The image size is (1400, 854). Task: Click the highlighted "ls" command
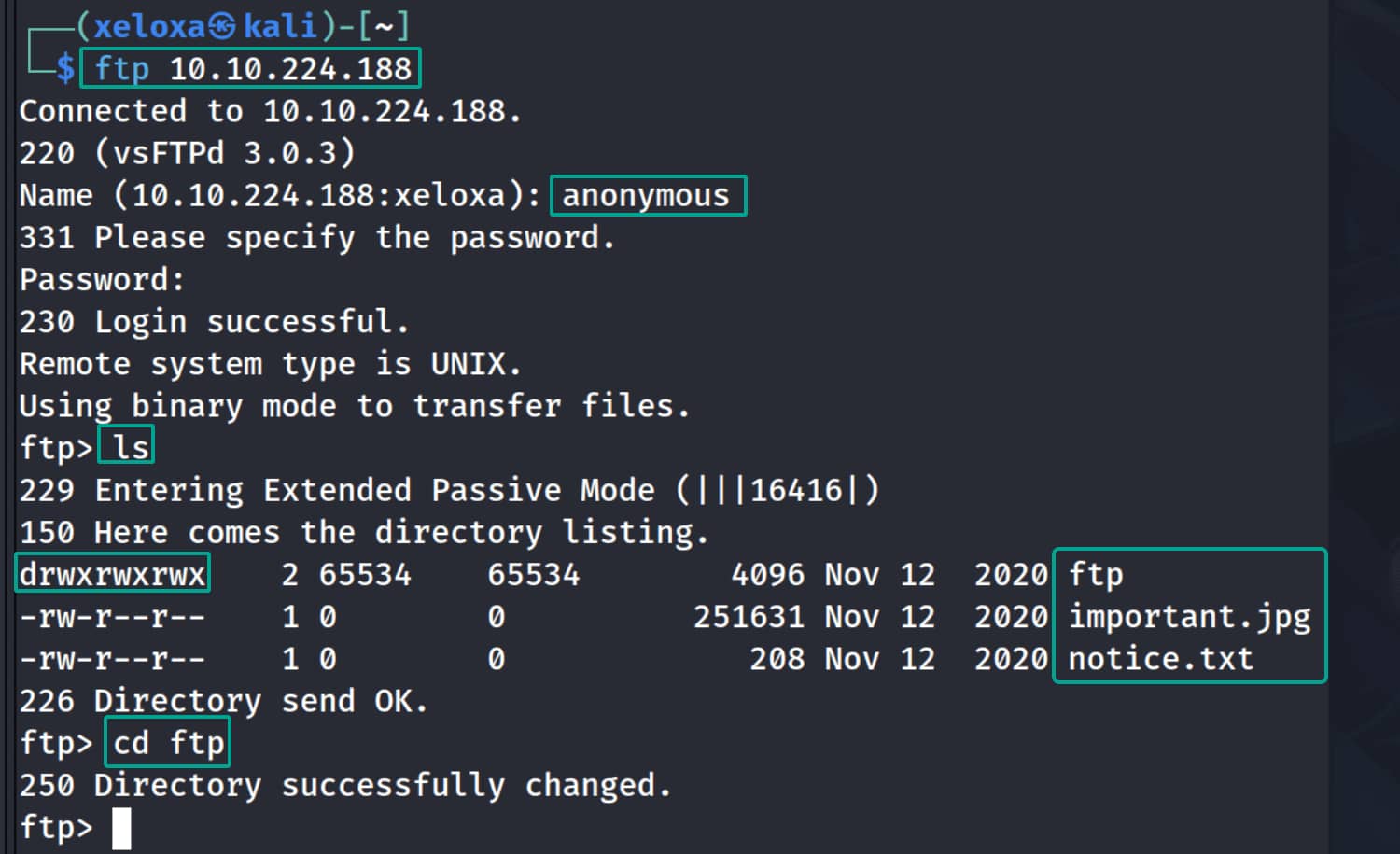click(x=129, y=447)
